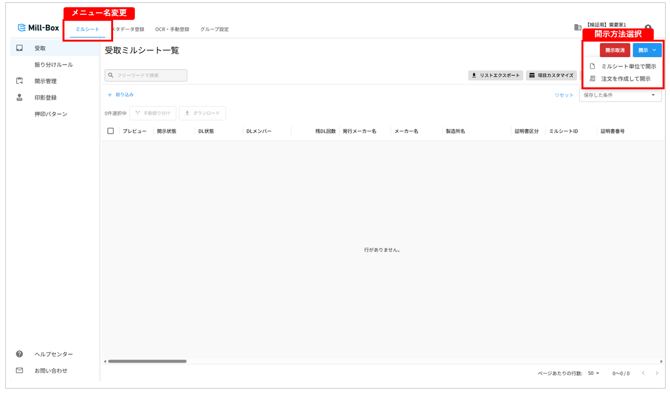Click the organization building icon in header
Image resolution: width=670 pixels, height=393 pixels.
(x=577, y=27)
